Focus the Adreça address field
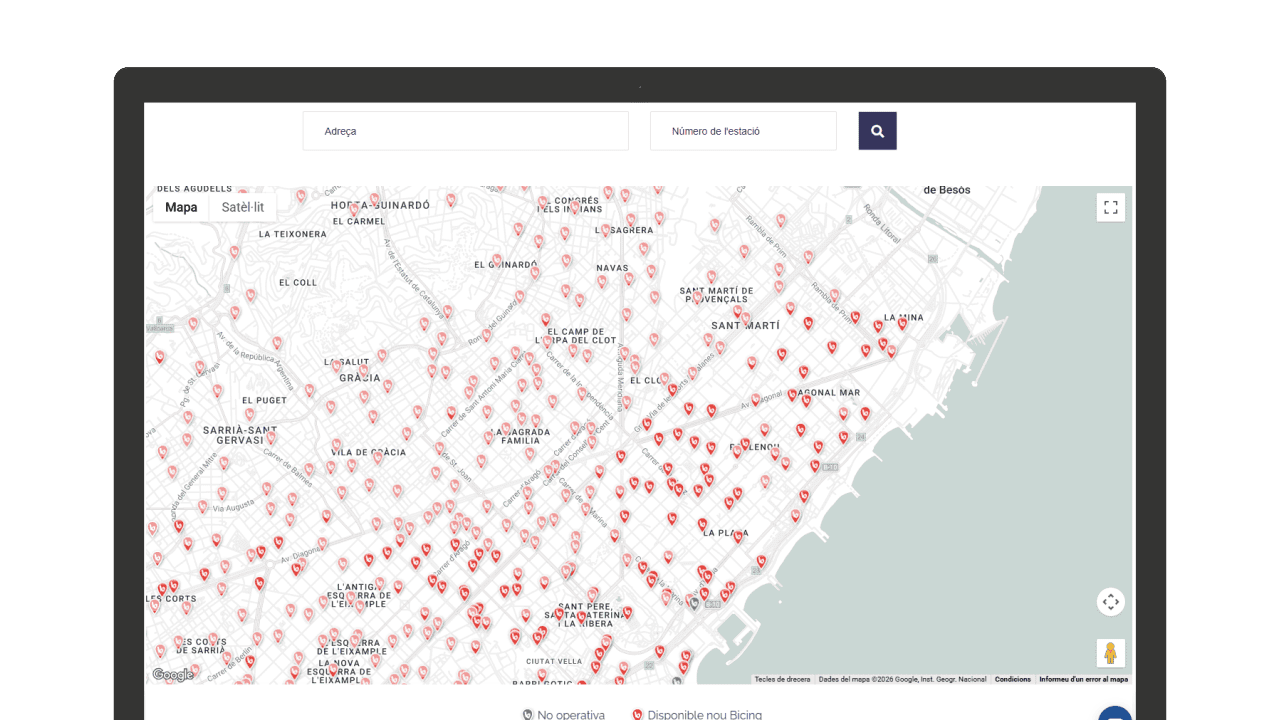The image size is (1280, 720). click(465, 131)
